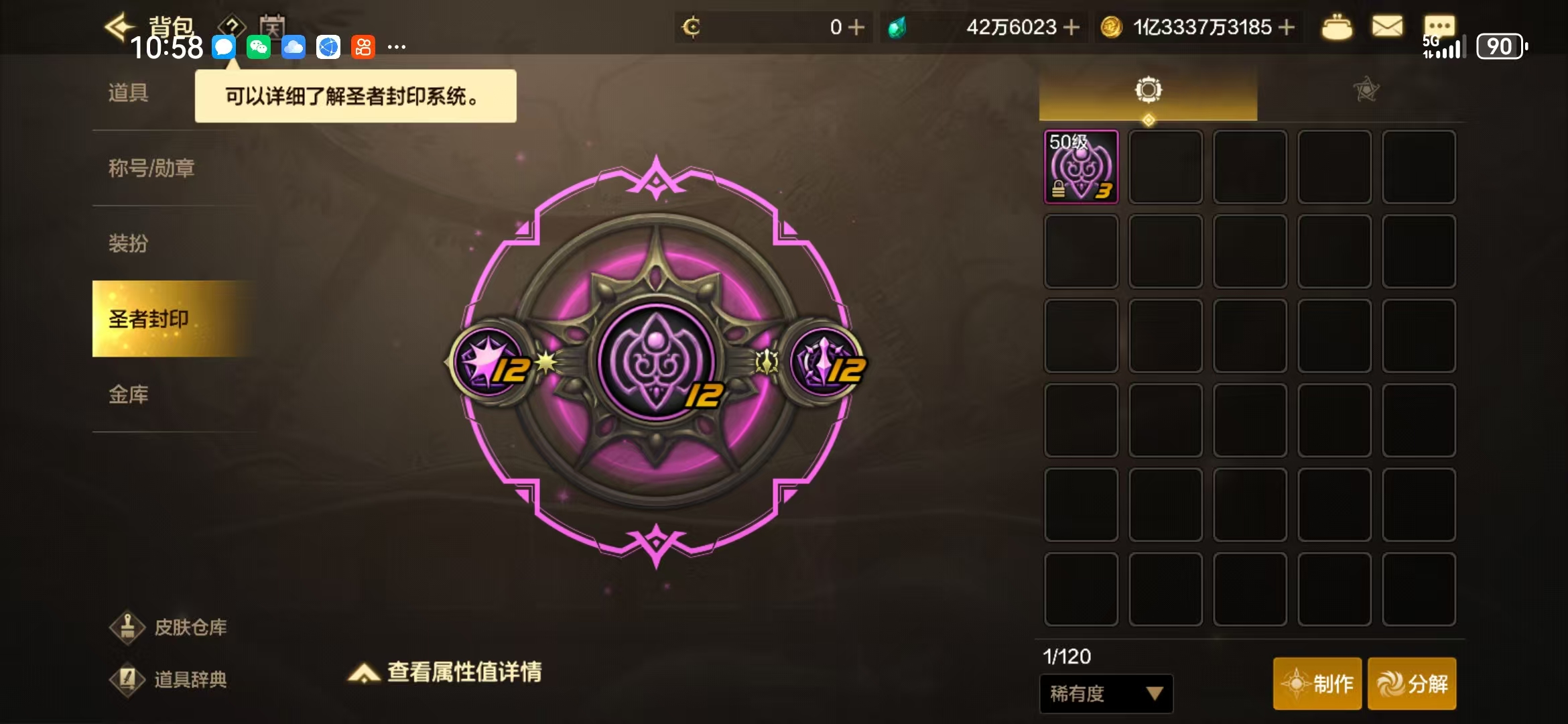
Task: Select the center seal slot level 12
Action: [x=657, y=362]
